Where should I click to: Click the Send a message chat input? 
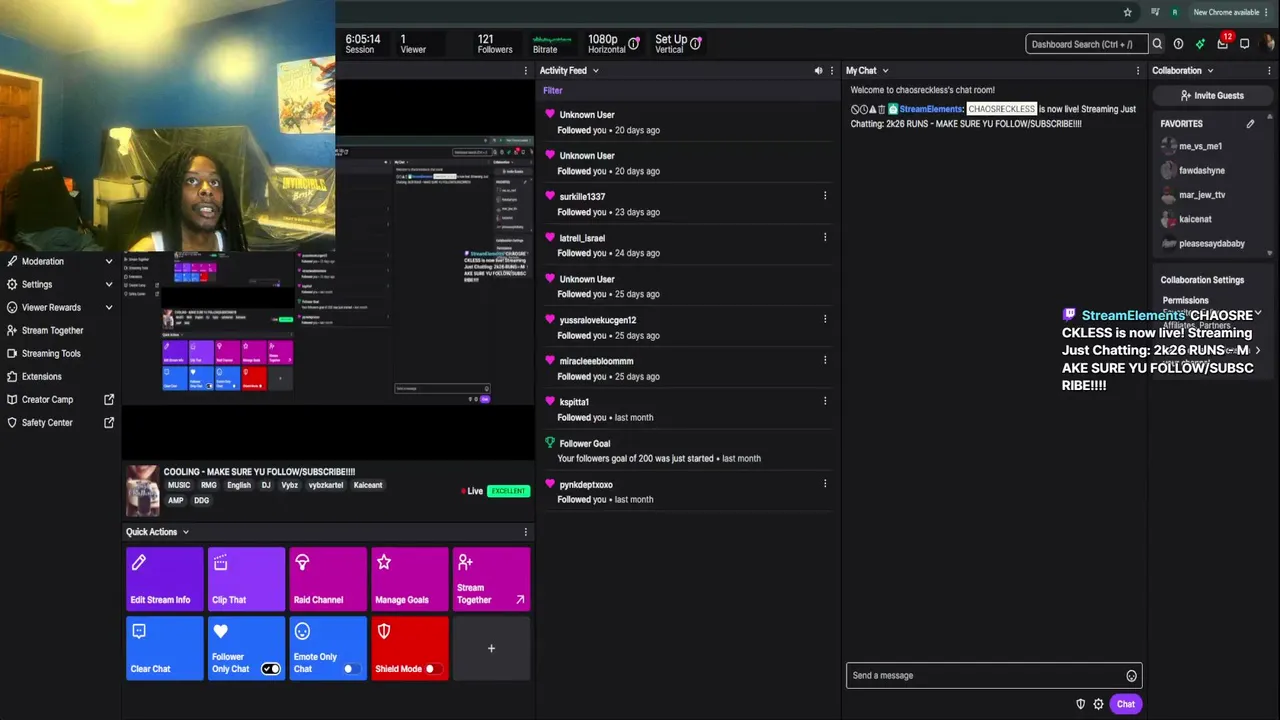(994, 676)
